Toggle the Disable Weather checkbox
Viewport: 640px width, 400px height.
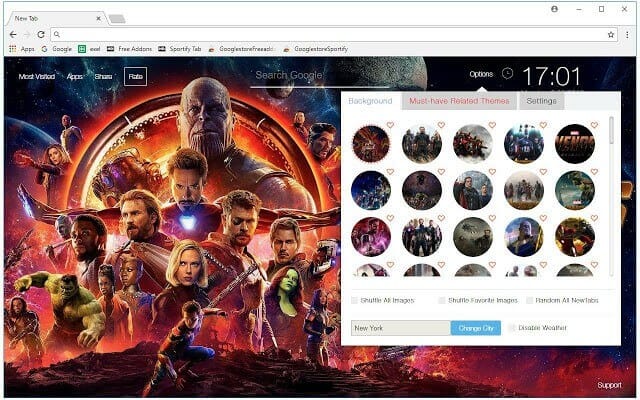coord(512,328)
